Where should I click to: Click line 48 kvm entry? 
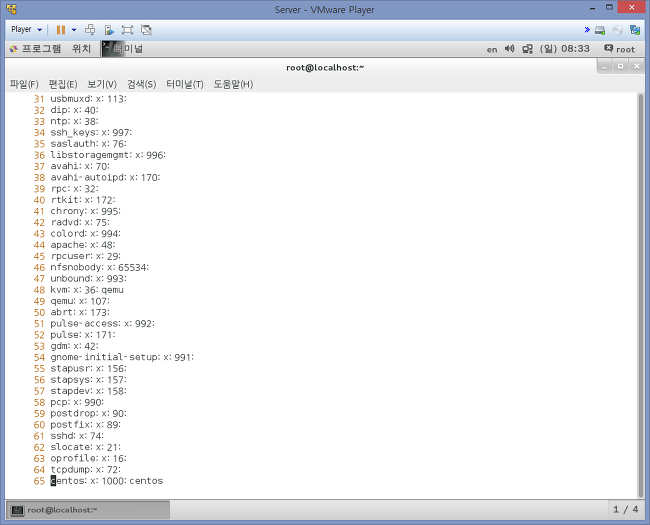tap(87, 289)
